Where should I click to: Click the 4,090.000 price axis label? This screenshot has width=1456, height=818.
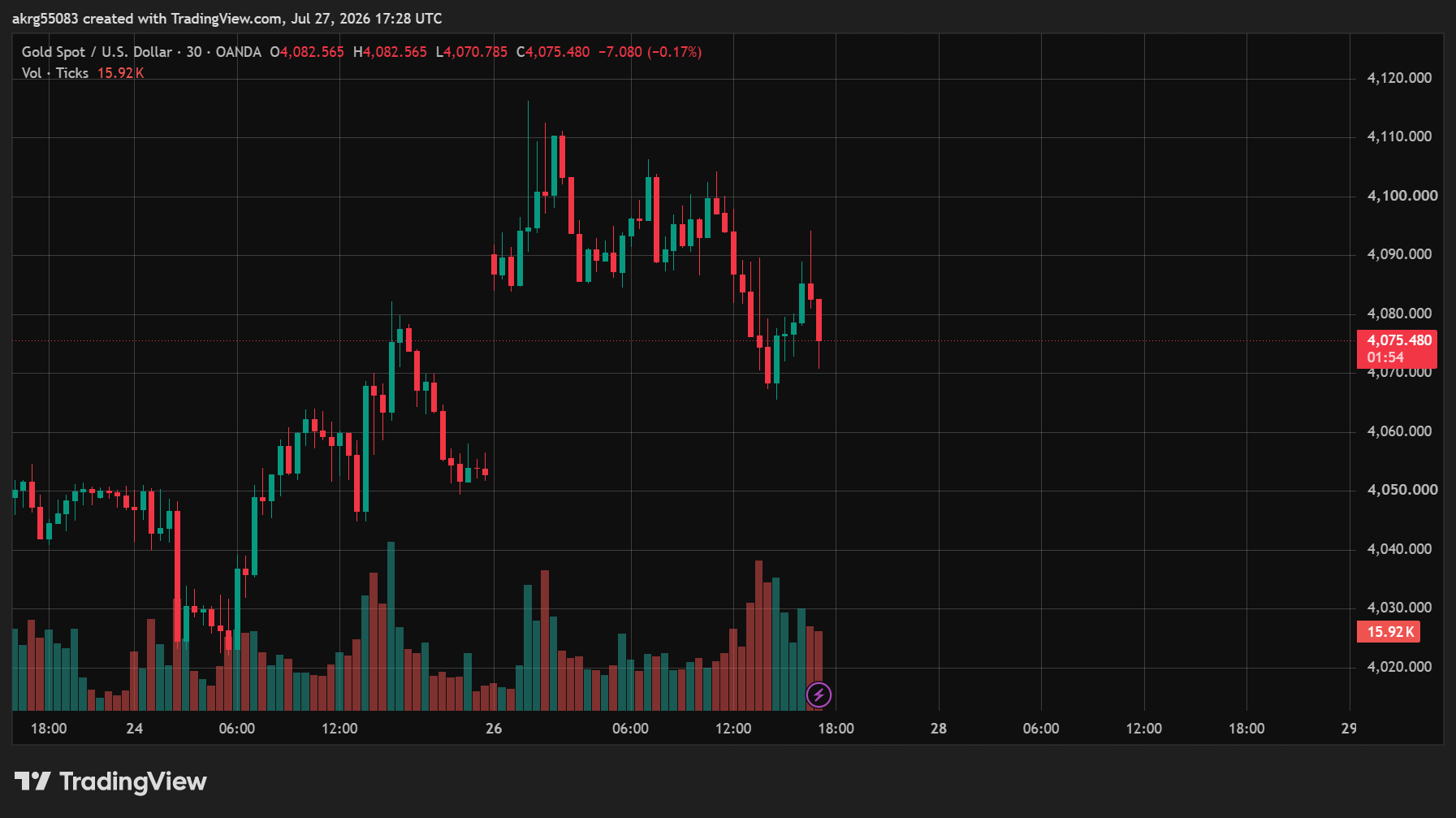pos(1399,254)
